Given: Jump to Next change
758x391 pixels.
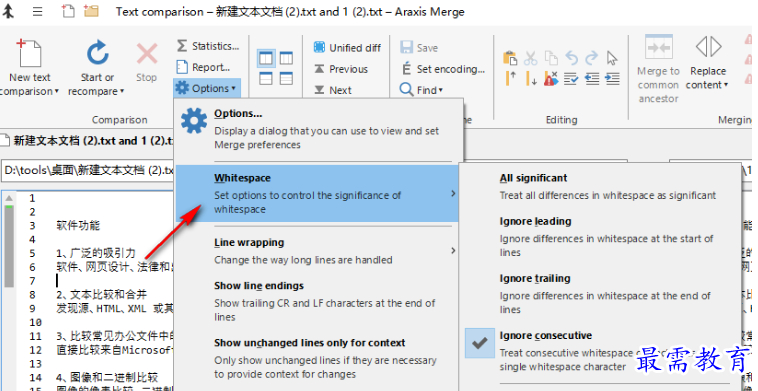Looking at the screenshot, I should coord(333,90).
